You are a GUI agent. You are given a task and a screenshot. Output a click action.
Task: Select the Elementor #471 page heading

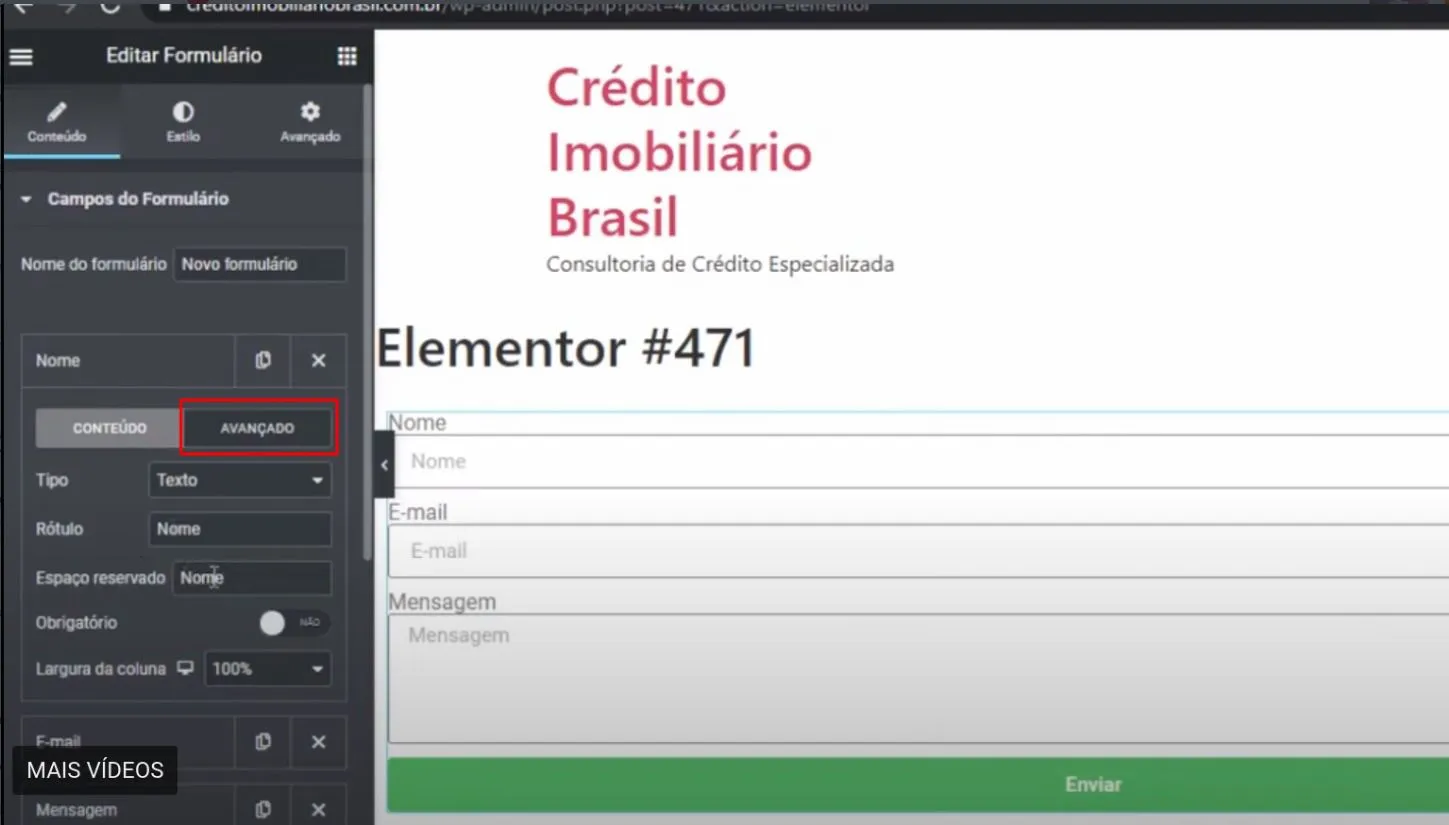click(x=566, y=349)
